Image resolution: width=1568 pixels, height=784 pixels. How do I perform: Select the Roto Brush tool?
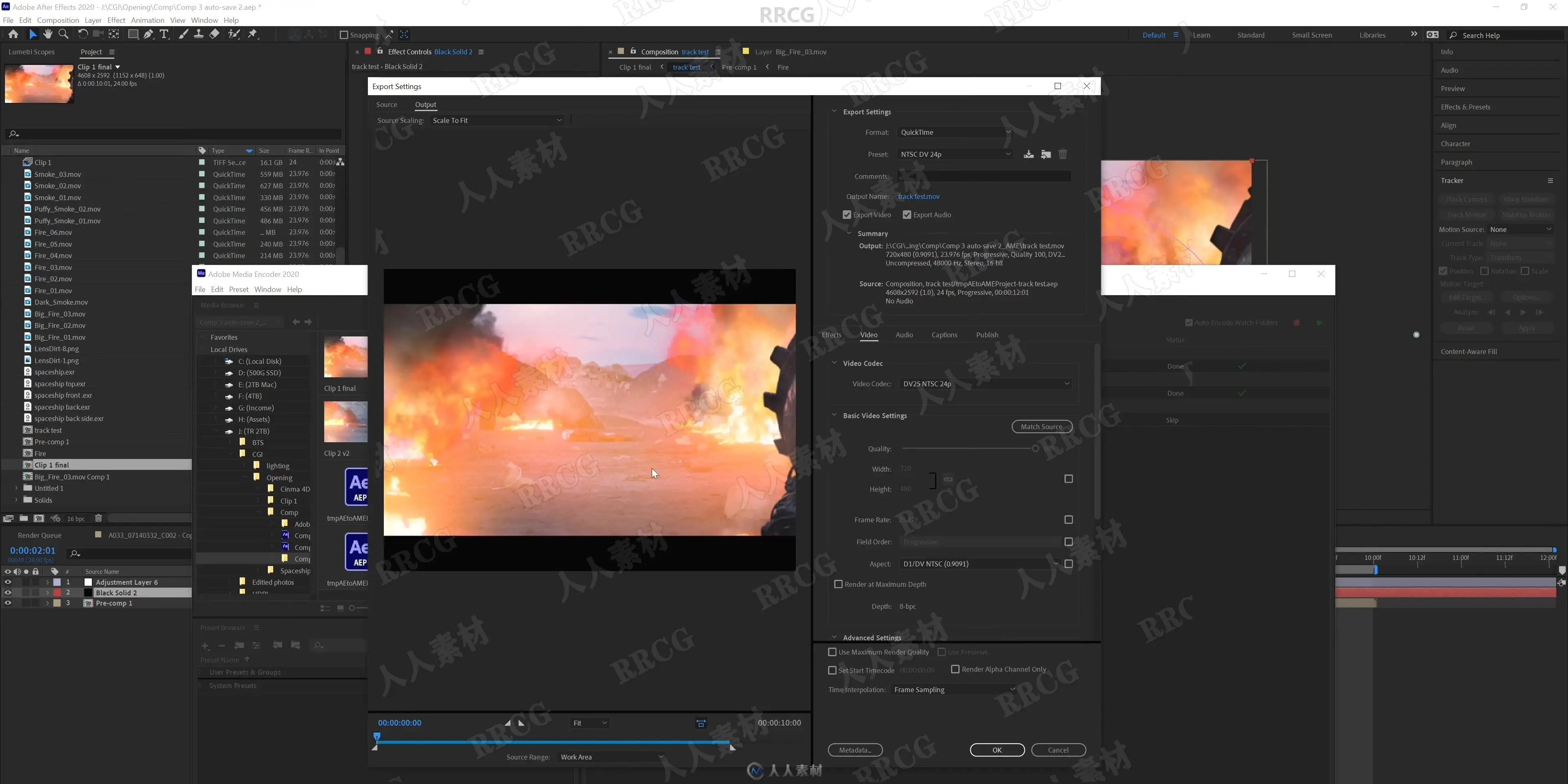pos(234,35)
